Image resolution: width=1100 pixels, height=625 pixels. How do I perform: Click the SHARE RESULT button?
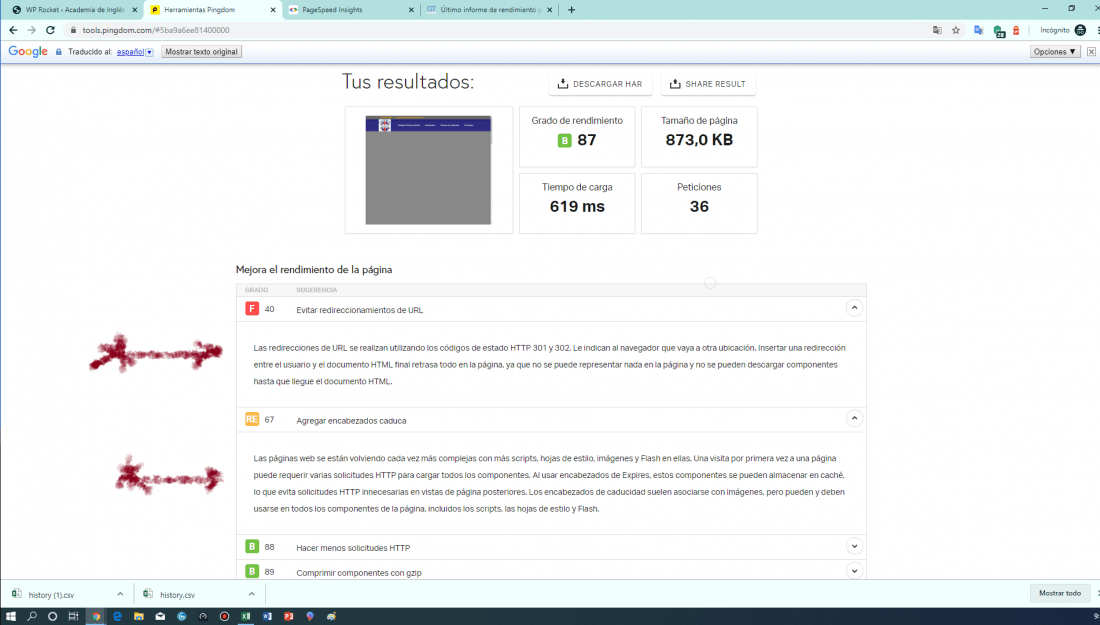[x=708, y=84]
